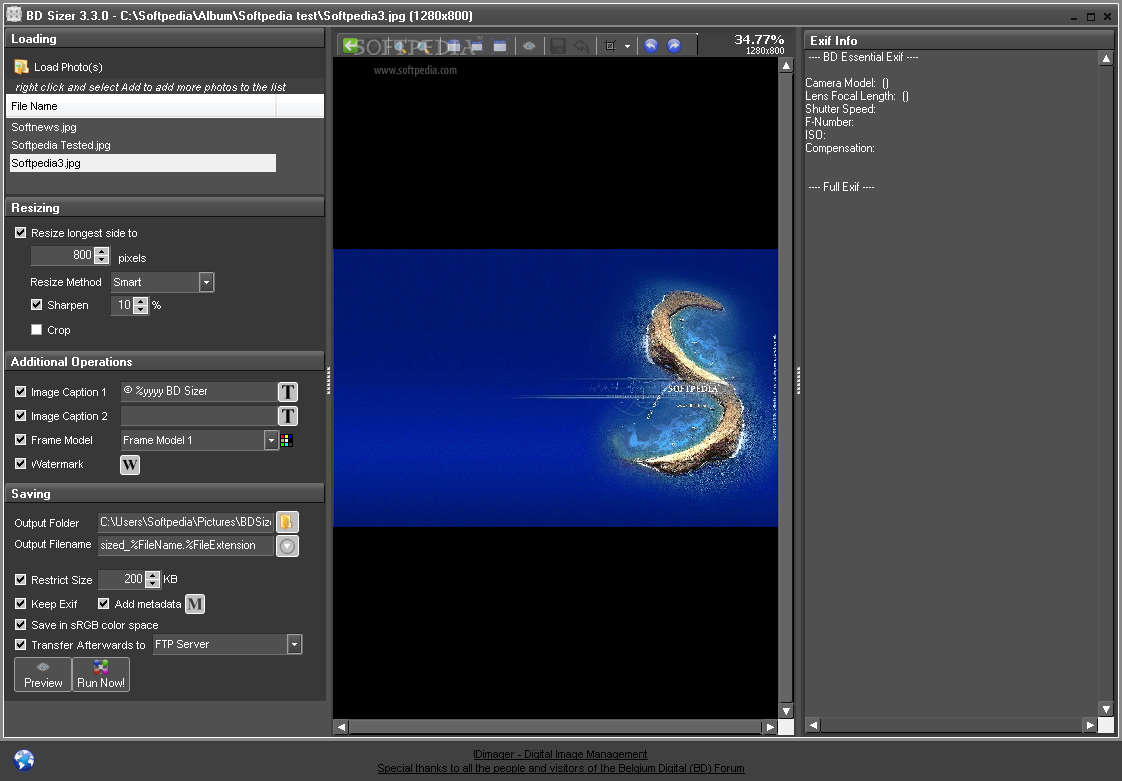Toggle Transfer Afterwards to checkbox
1122x781 pixels.
[x=20, y=644]
